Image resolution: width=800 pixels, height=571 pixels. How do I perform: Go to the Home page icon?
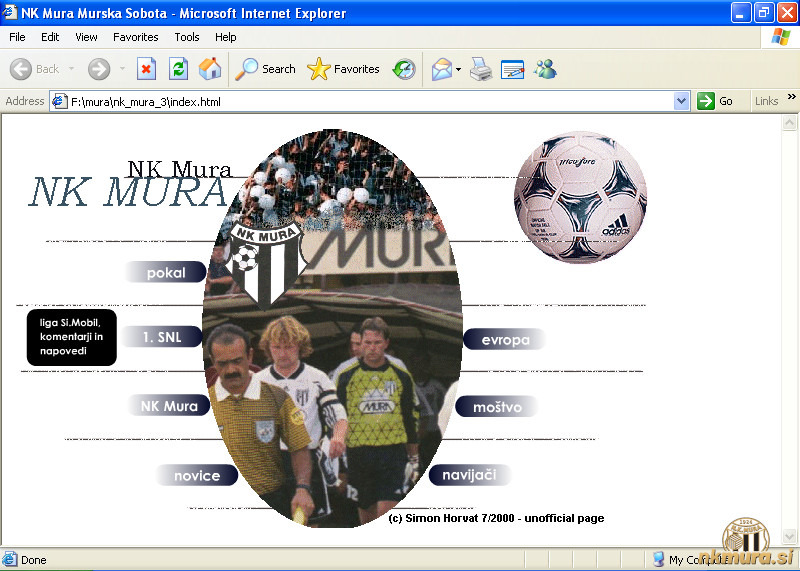coord(210,69)
